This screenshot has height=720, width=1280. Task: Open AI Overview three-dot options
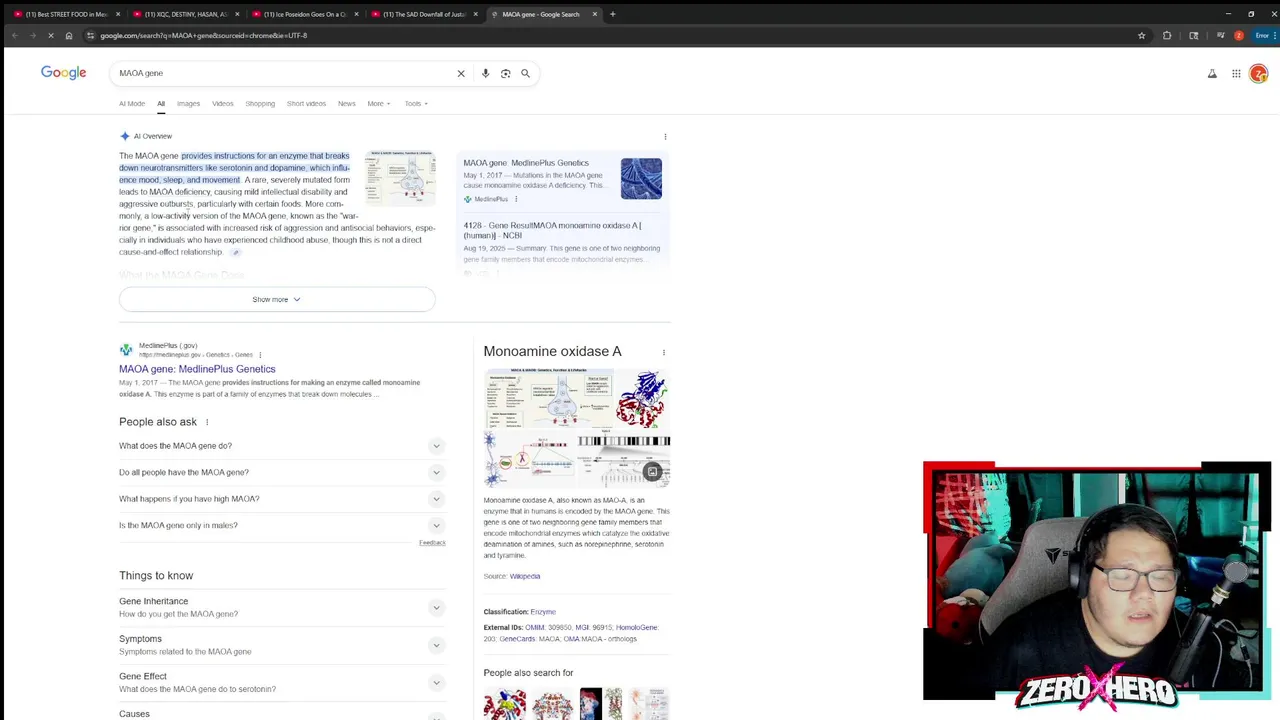pyautogui.click(x=665, y=137)
